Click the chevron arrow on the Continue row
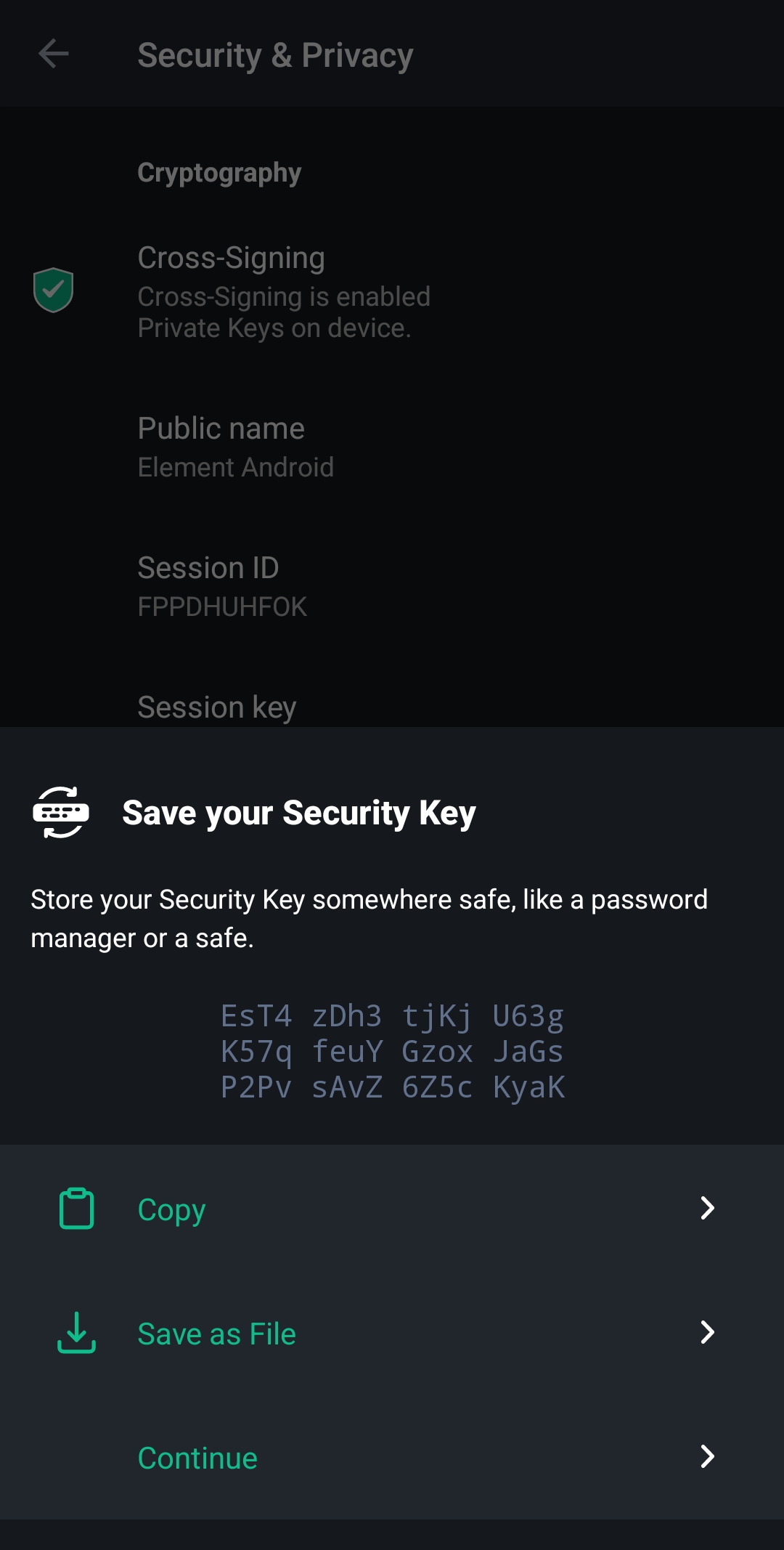 (x=707, y=1456)
